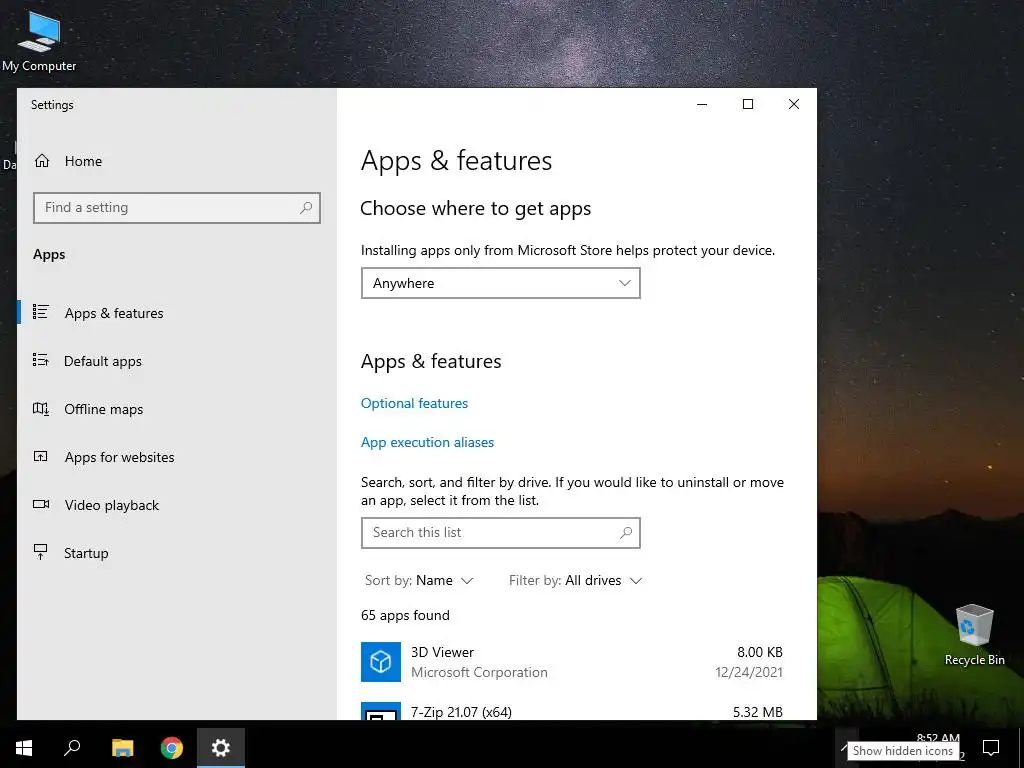Open the Action Center notification icon
1024x768 pixels.
[x=991, y=748]
